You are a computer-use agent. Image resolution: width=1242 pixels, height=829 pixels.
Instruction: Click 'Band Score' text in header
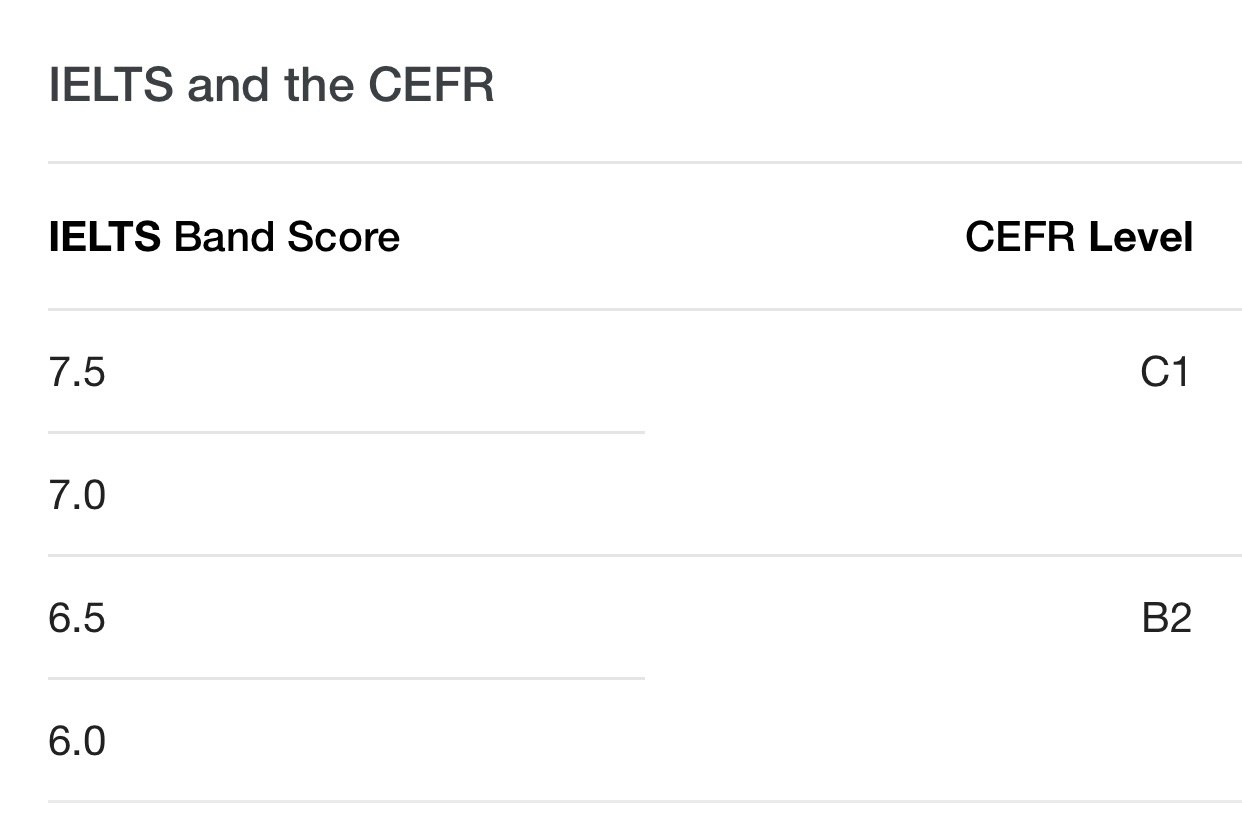tap(287, 237)
